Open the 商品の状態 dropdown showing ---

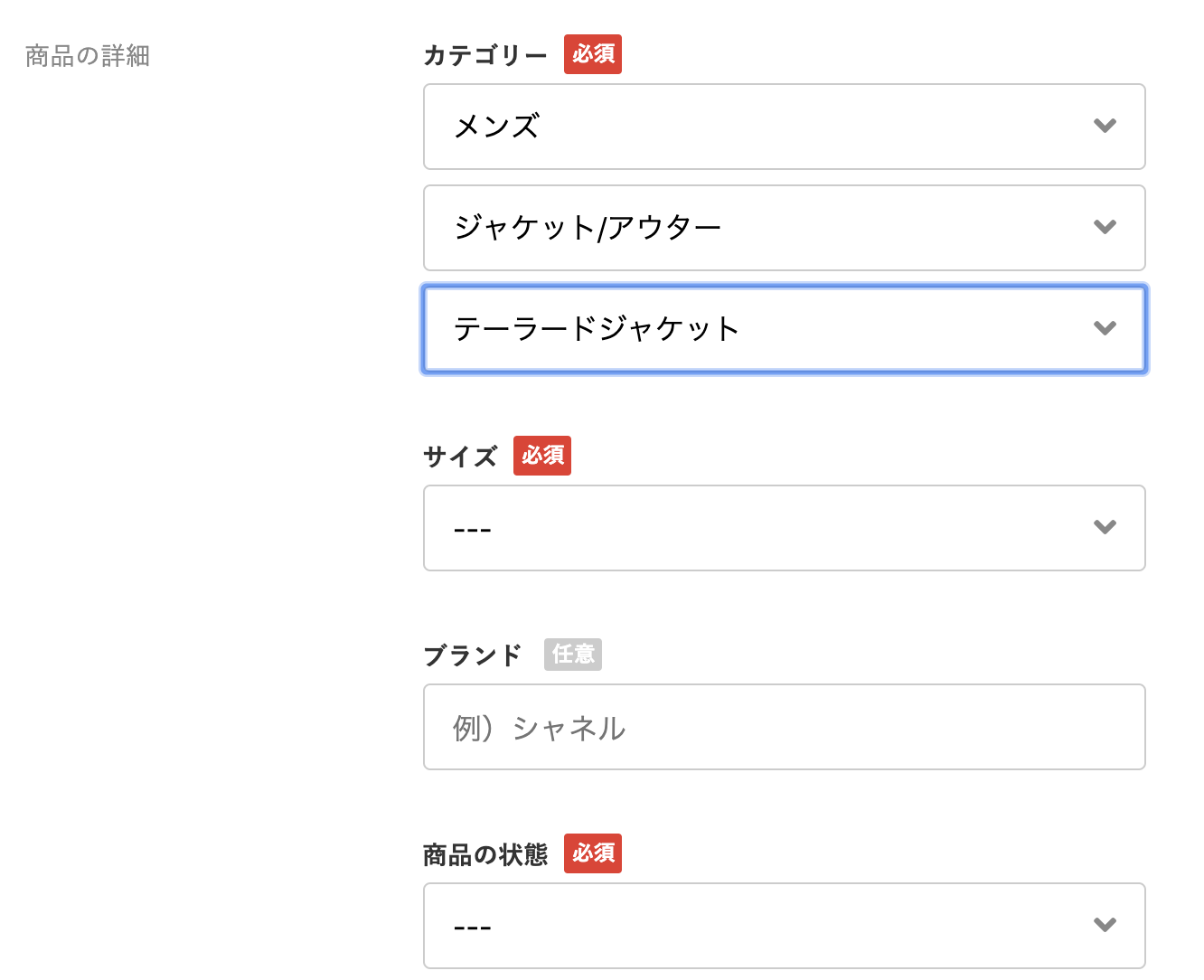(785, 926)
